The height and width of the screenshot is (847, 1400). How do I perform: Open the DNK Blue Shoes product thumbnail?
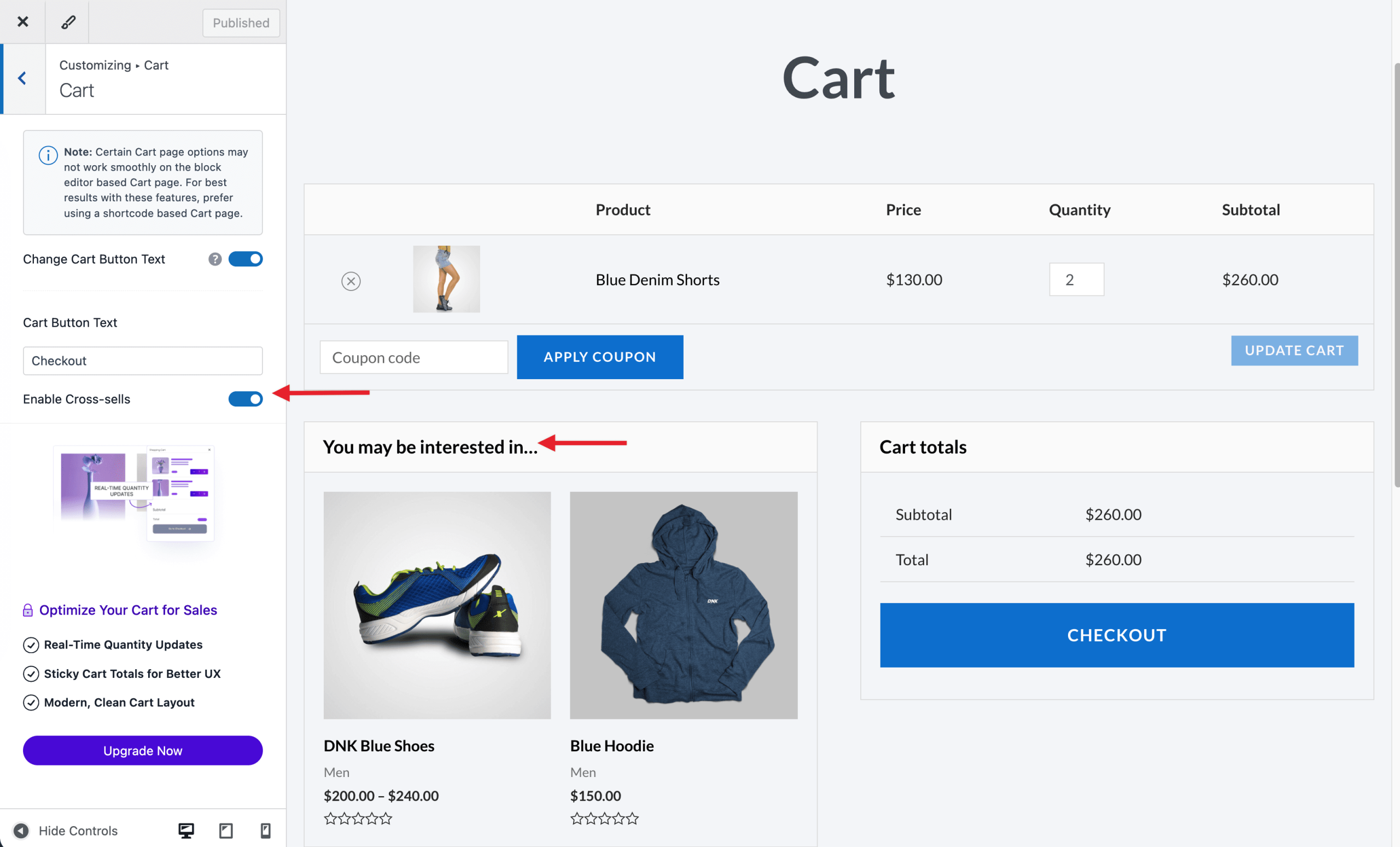[437, 605]
